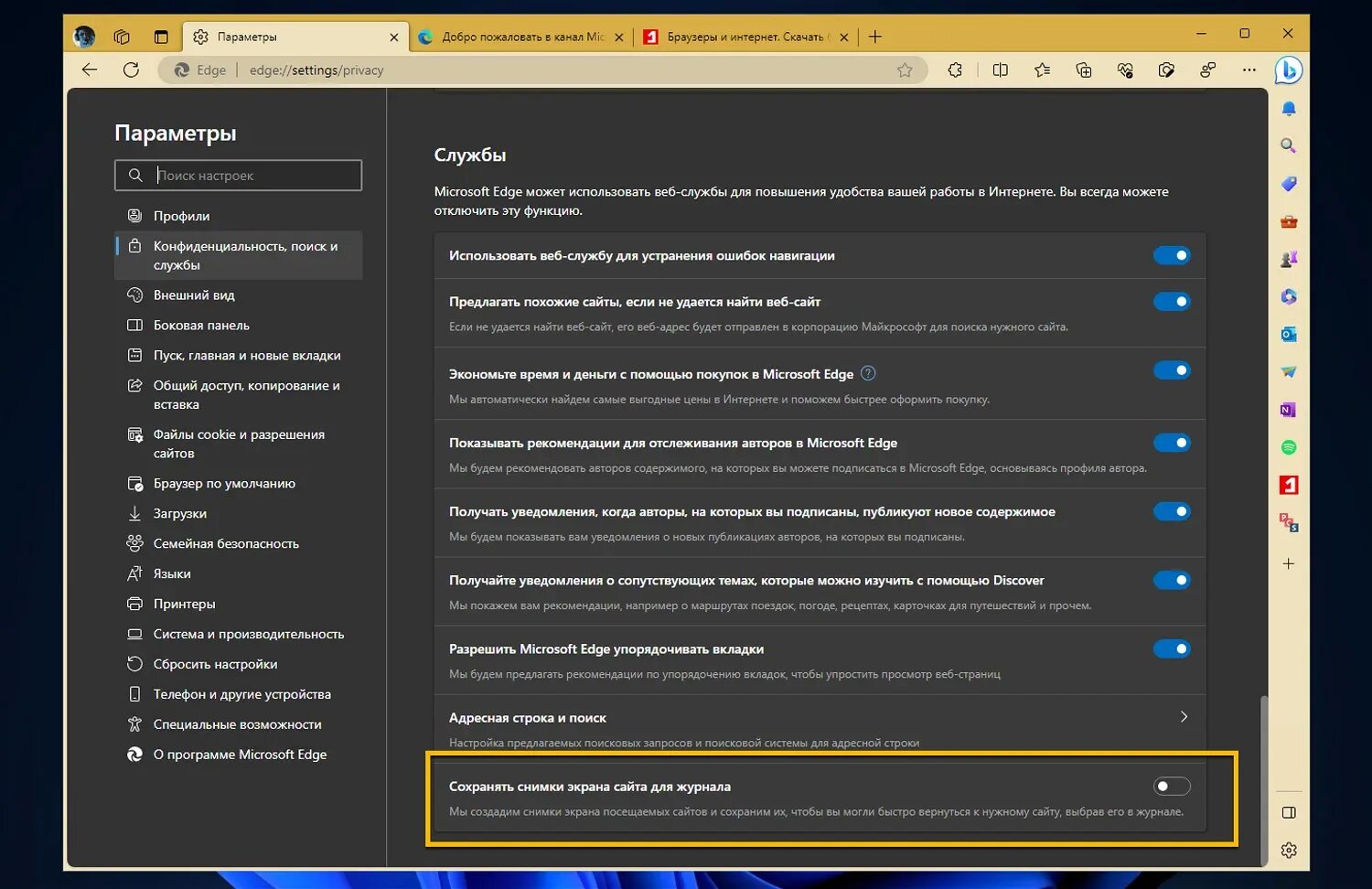Open notifications bell in sidebar
Screen dimensions: 1372x889
pyautogui.click(x=1289, y=109)
